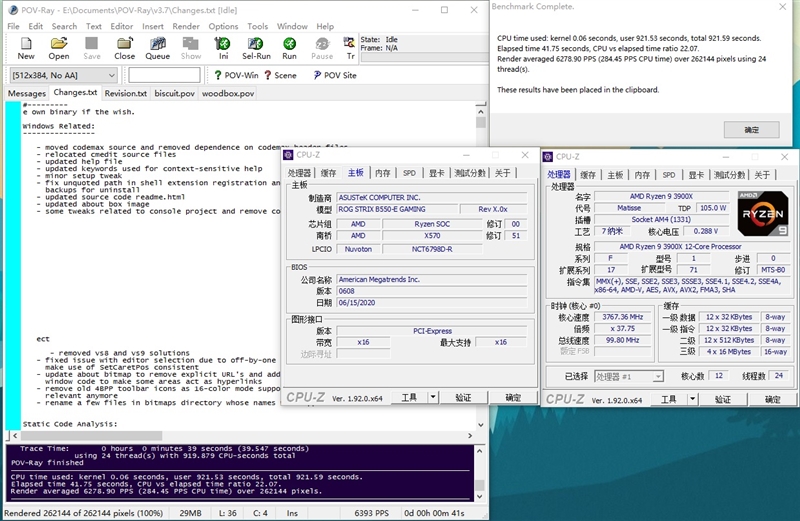This screenshot has width=800, height=521.
Task: Open the File menu in POV-Ray
Action: [x=13, y=26]
